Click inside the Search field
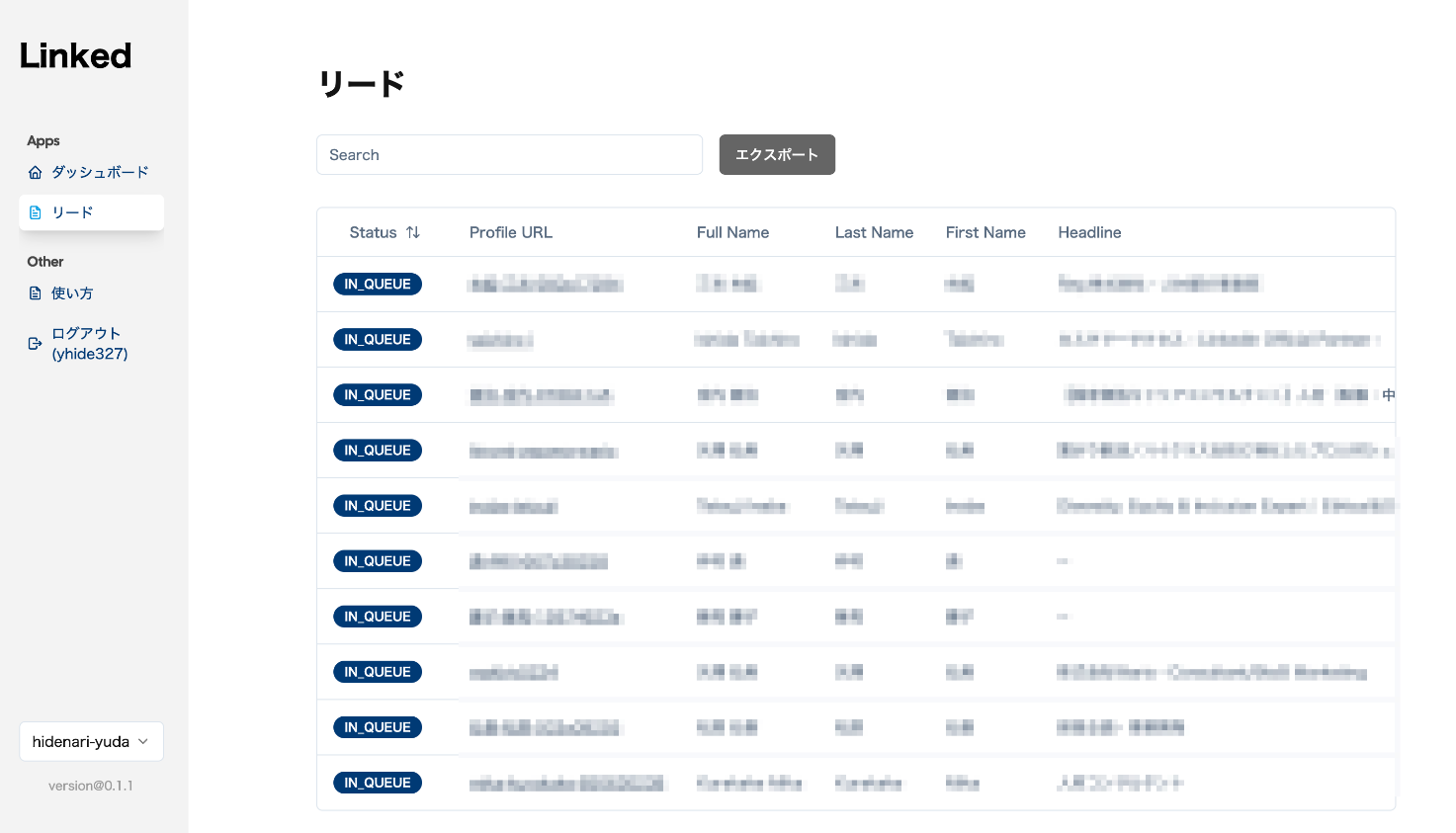The height and width of the screenshot is (833, 1456). point(509,154)
